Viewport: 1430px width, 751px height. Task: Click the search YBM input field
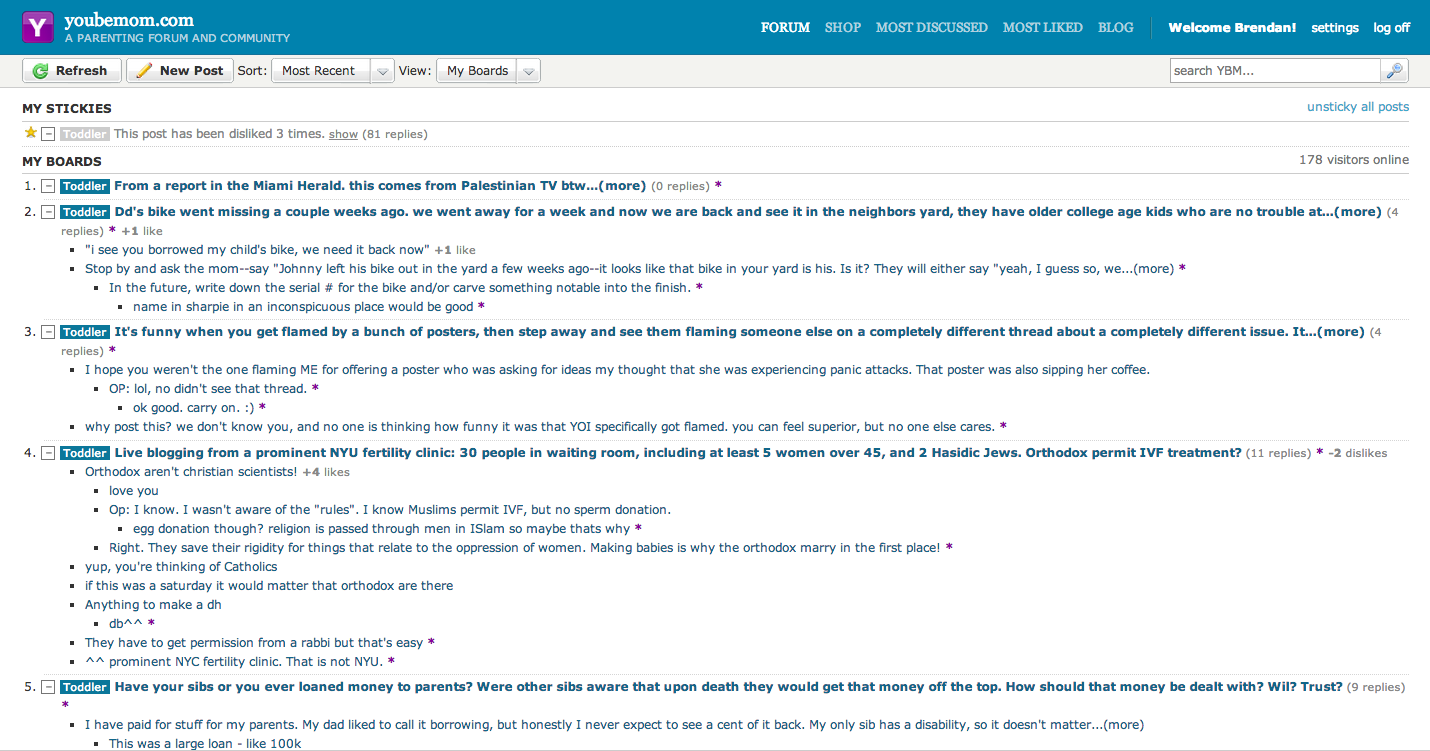(1274, 71)
